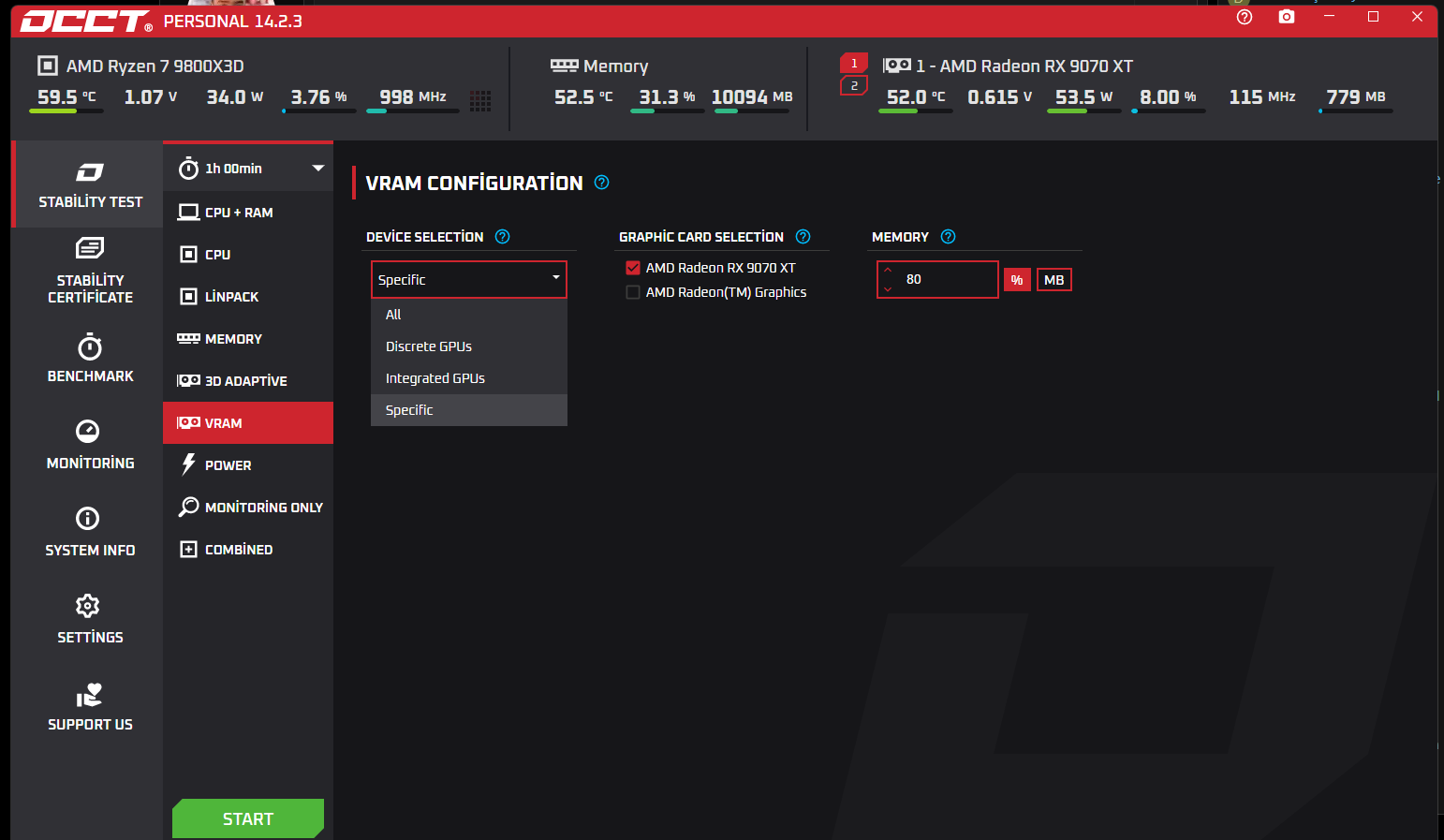
Task: Select the Power test
Action: (249, 465)
